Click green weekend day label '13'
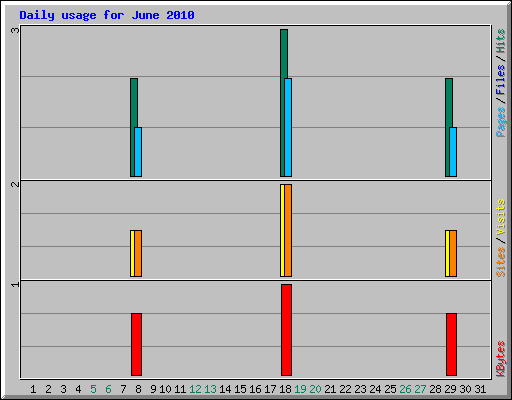 coord(210,389)
